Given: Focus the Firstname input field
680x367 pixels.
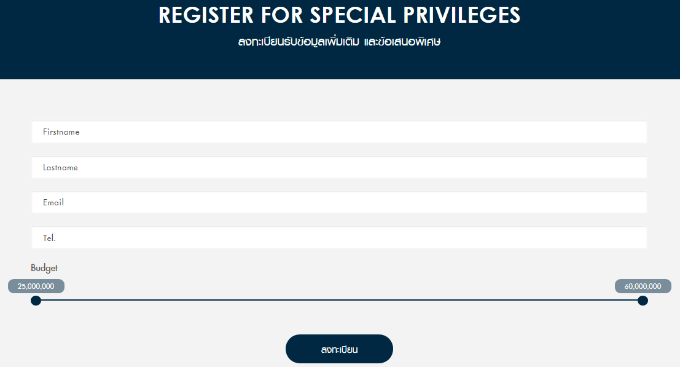Looking at the screenshot, I should click(339, 132).
